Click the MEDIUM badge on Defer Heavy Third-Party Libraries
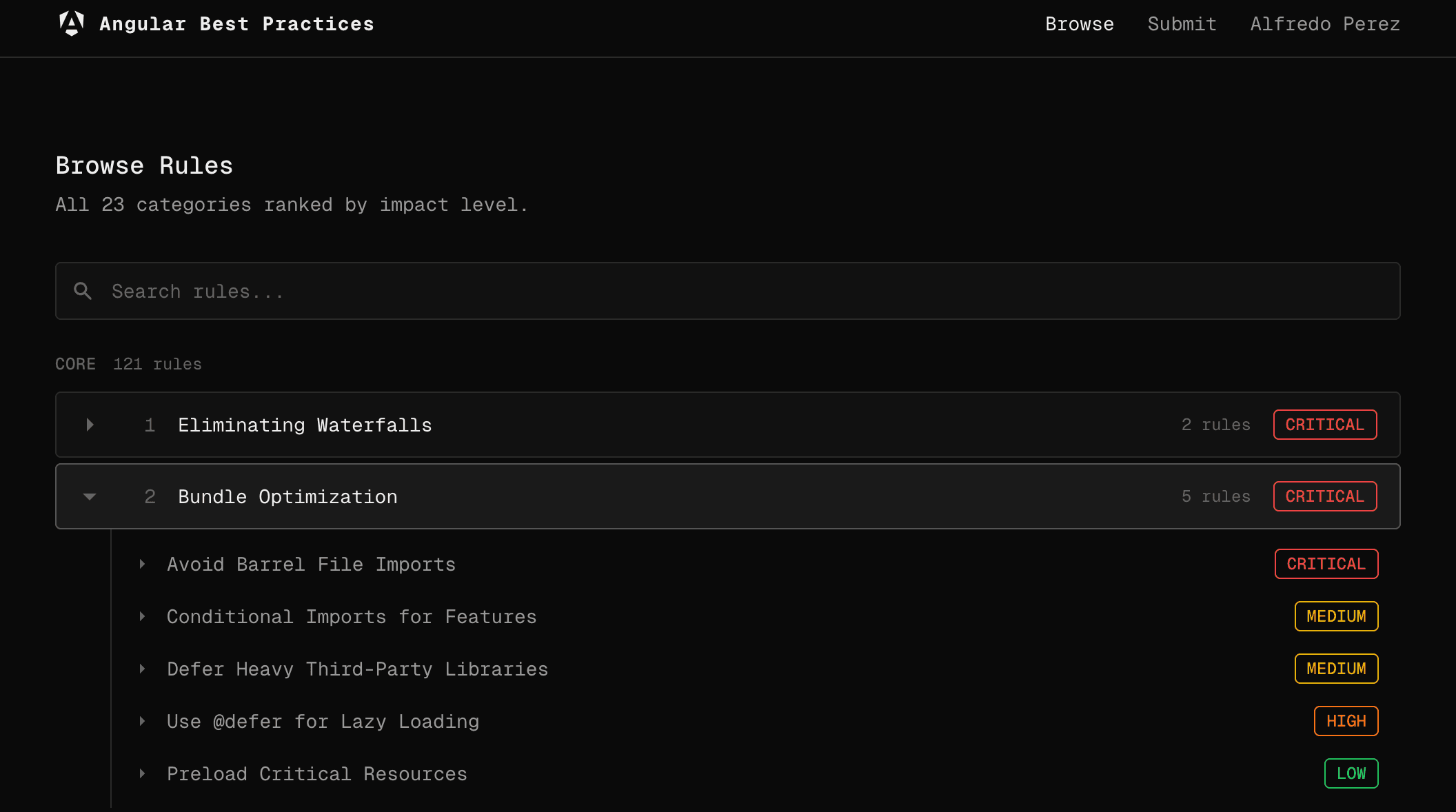 tap(1336, 669)
